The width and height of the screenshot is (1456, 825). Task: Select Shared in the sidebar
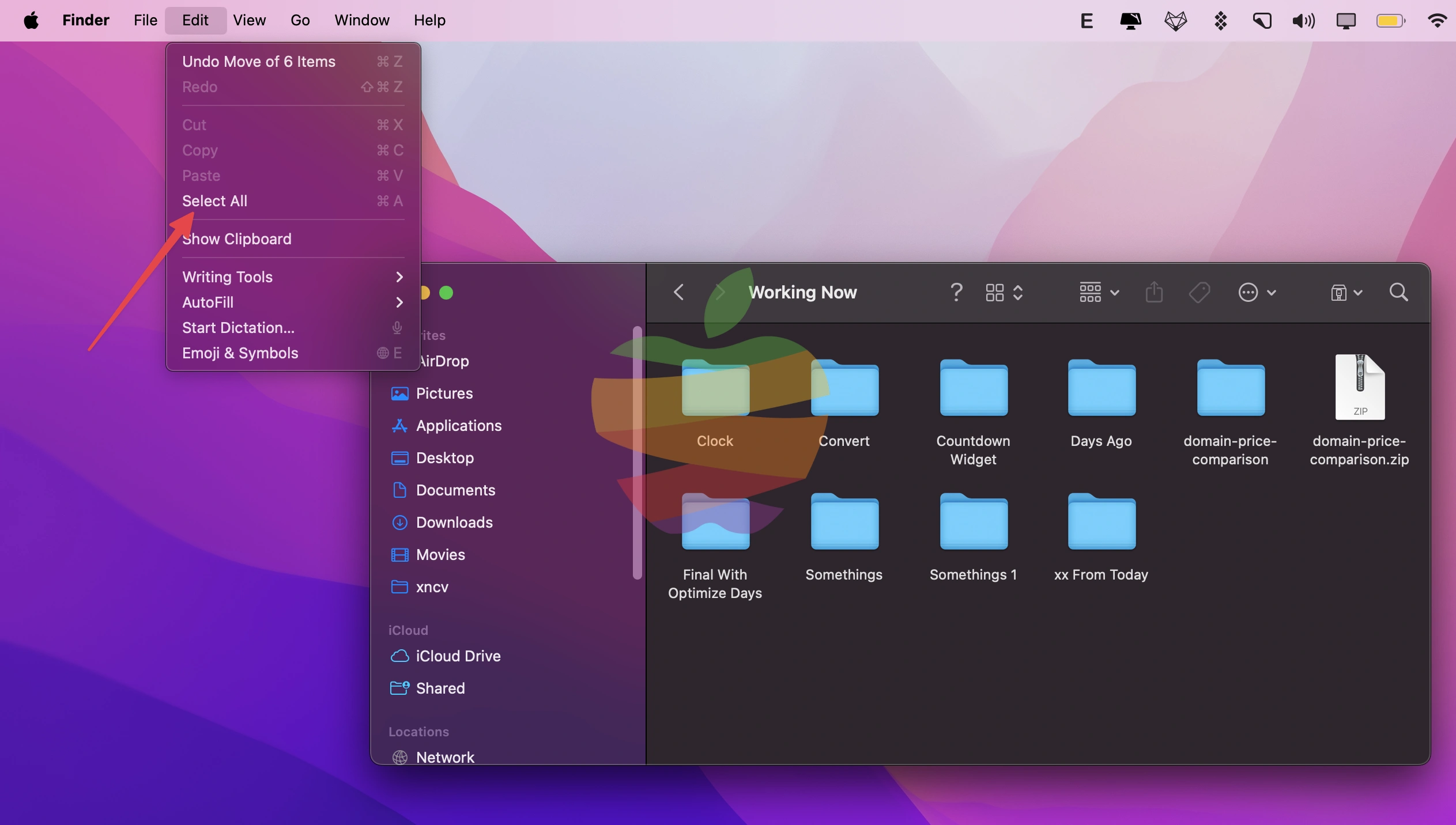tap(507, 688)
